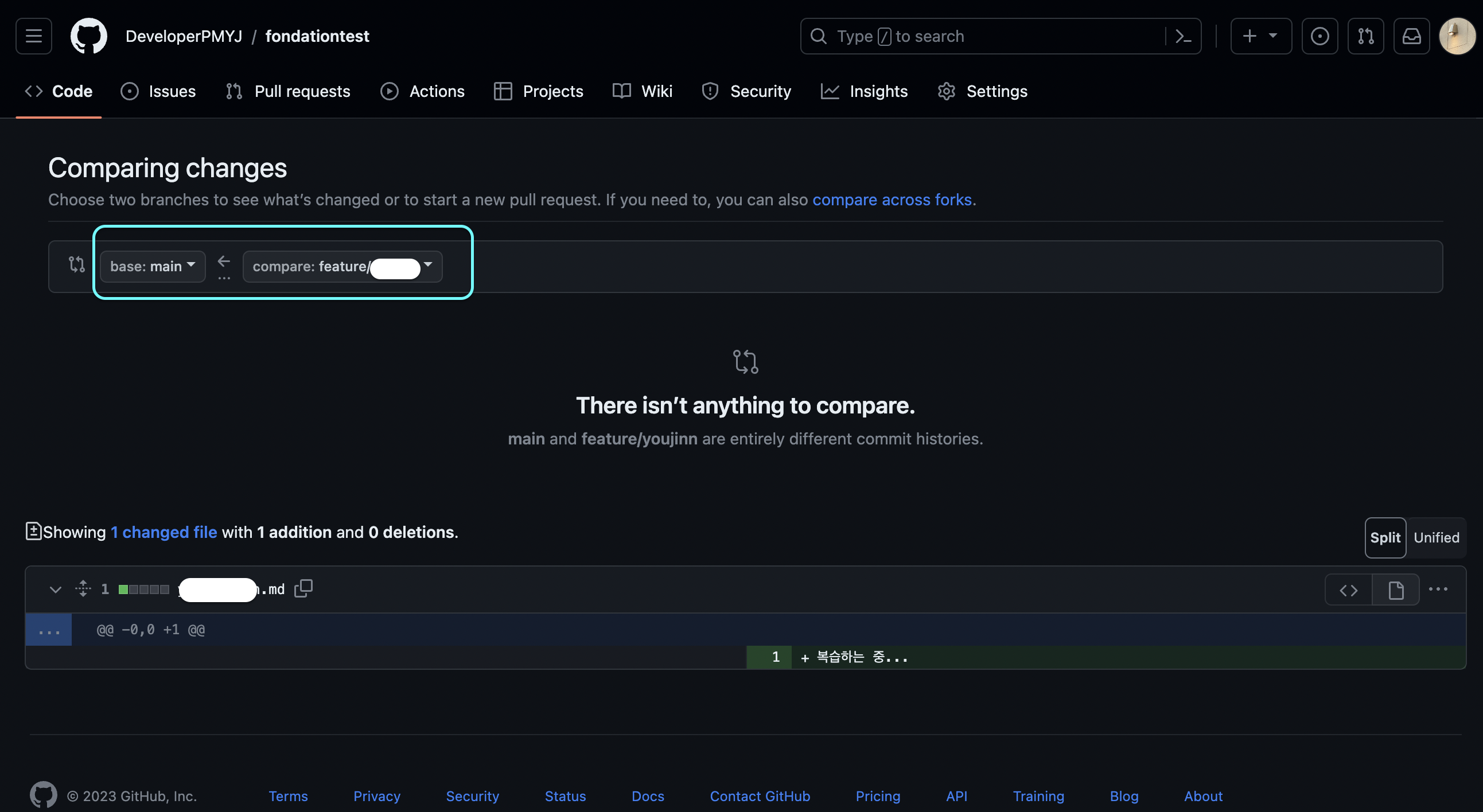Screen dimensions: 1483x812
Task: Follow the compare across forks link
Action: [892, 200]
